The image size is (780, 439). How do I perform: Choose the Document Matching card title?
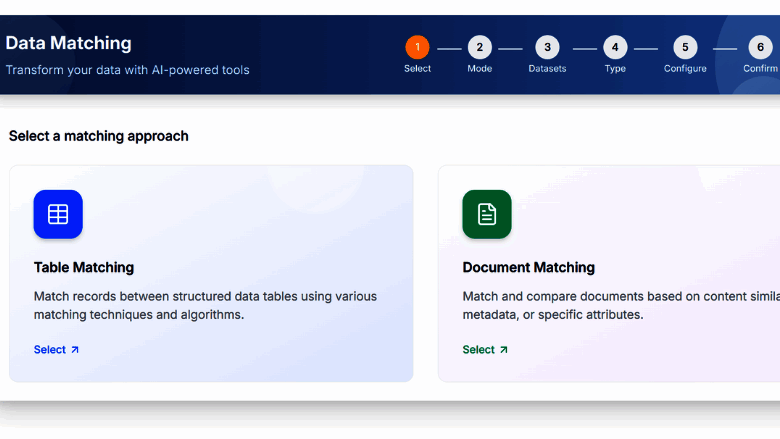click(528, 268)
